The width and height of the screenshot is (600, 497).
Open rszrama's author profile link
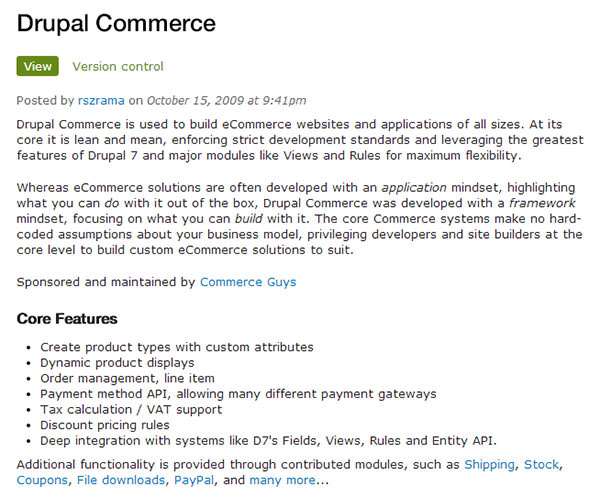point(101,101)
